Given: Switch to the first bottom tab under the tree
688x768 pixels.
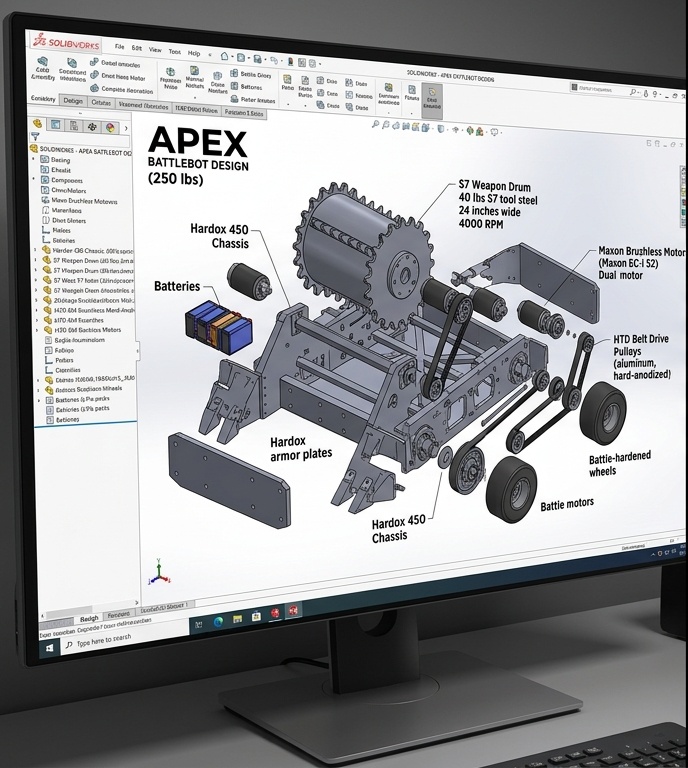Looking at the screenshot, I should point(89,619).
